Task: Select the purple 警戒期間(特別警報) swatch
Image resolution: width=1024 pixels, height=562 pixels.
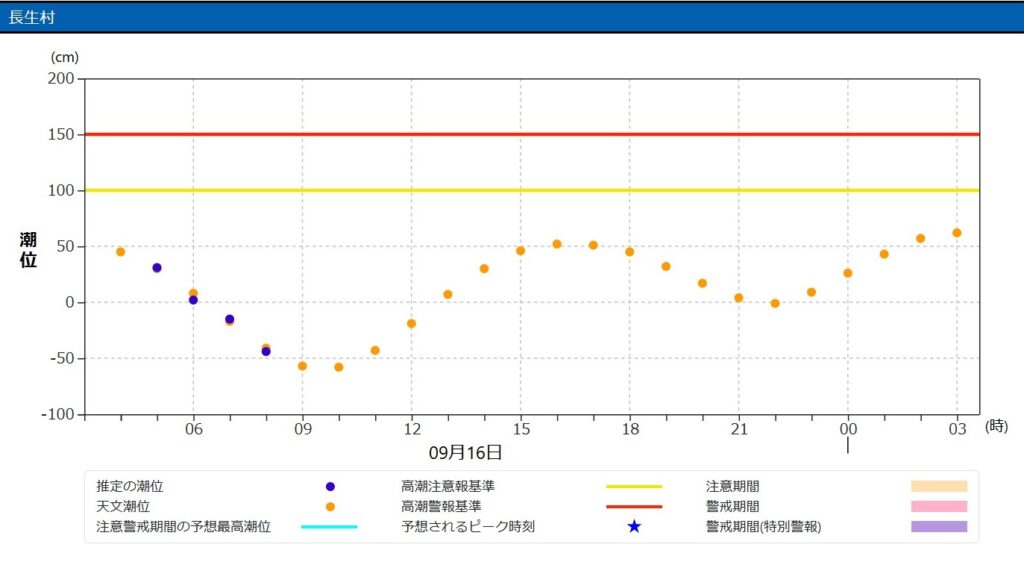Action: point(939,526)
